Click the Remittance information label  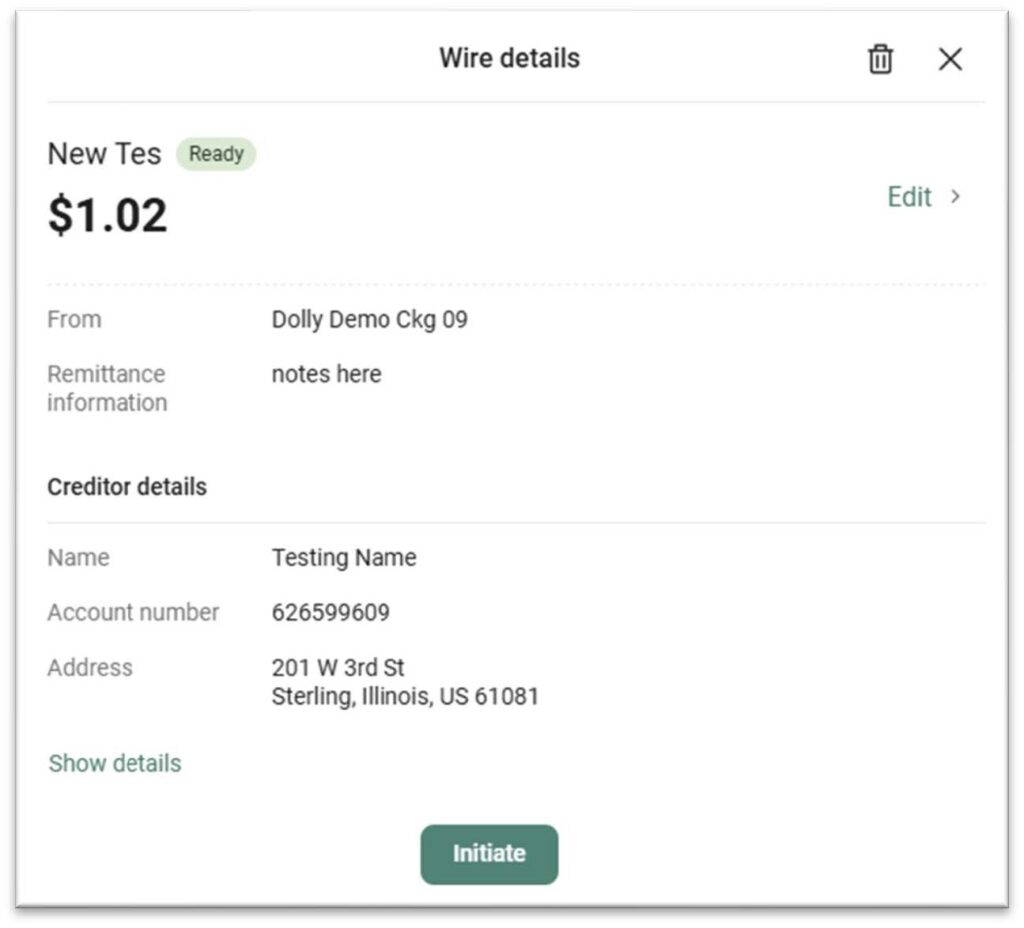point(106,388)
